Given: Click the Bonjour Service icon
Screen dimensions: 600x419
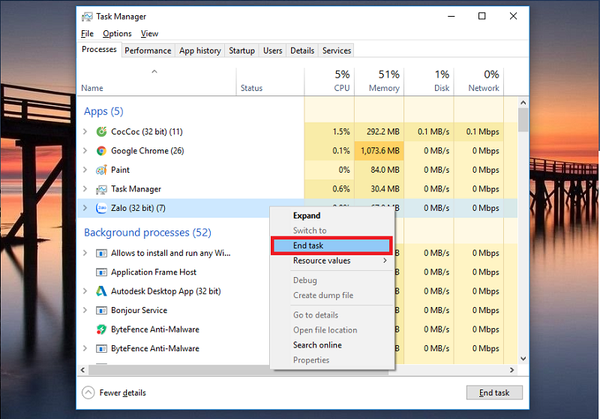Looking at the screenshot, I should click(x=101, y=310).
